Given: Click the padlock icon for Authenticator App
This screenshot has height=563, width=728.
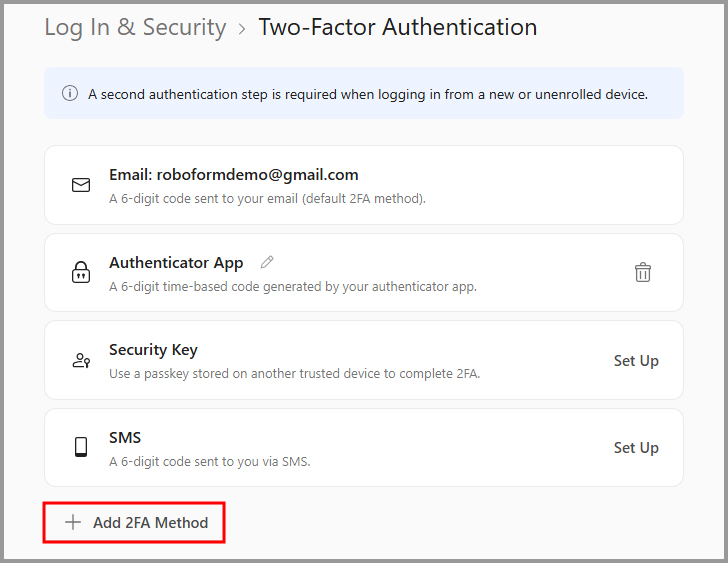Looking at the screenshot, I should click(81, 272).
